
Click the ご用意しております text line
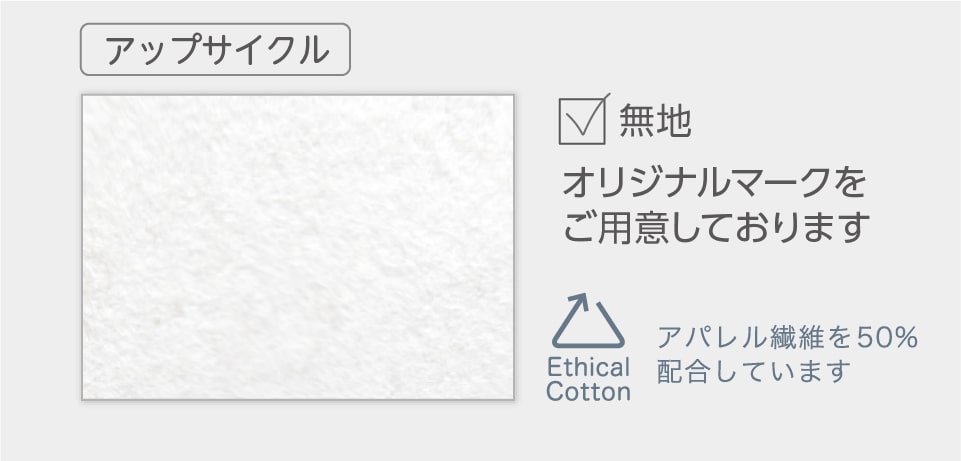pos(713,227)
